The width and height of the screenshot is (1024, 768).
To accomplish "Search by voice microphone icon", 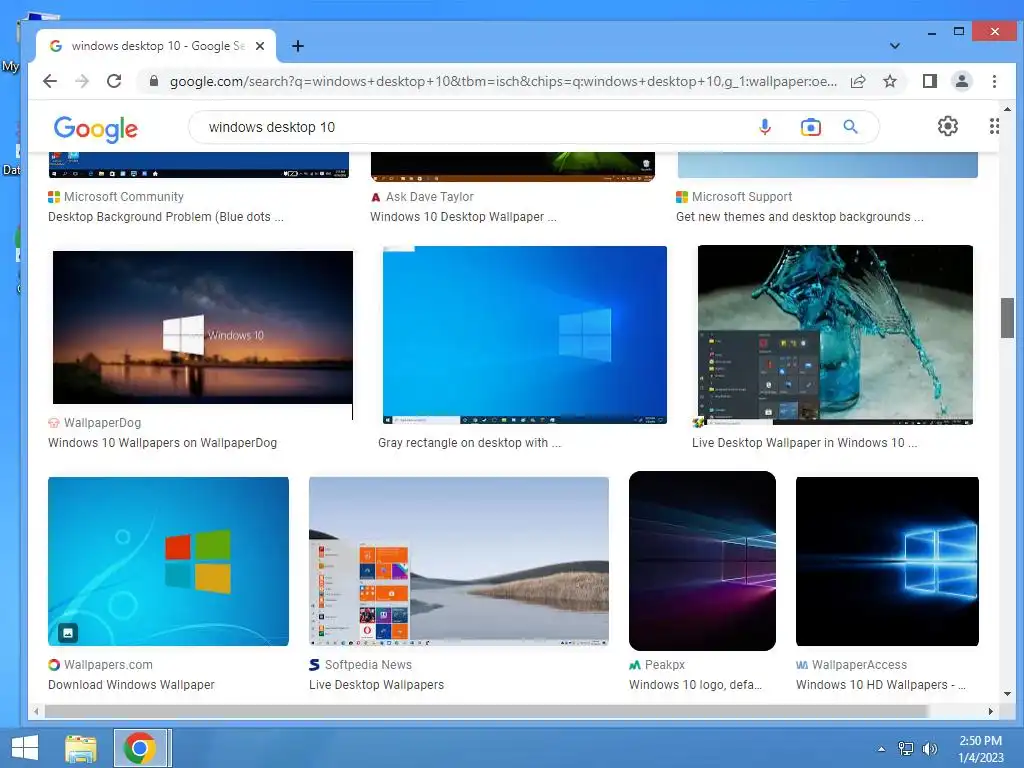I will coord(765,127).
